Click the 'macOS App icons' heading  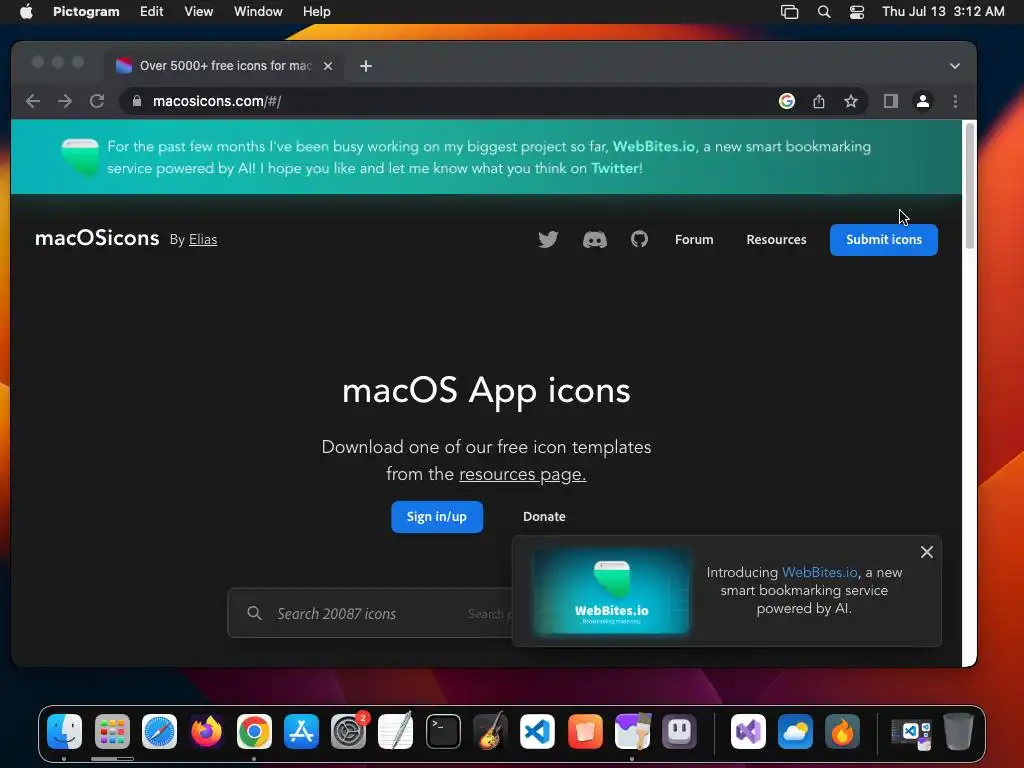pyautogui.click(x=487, y=391)
